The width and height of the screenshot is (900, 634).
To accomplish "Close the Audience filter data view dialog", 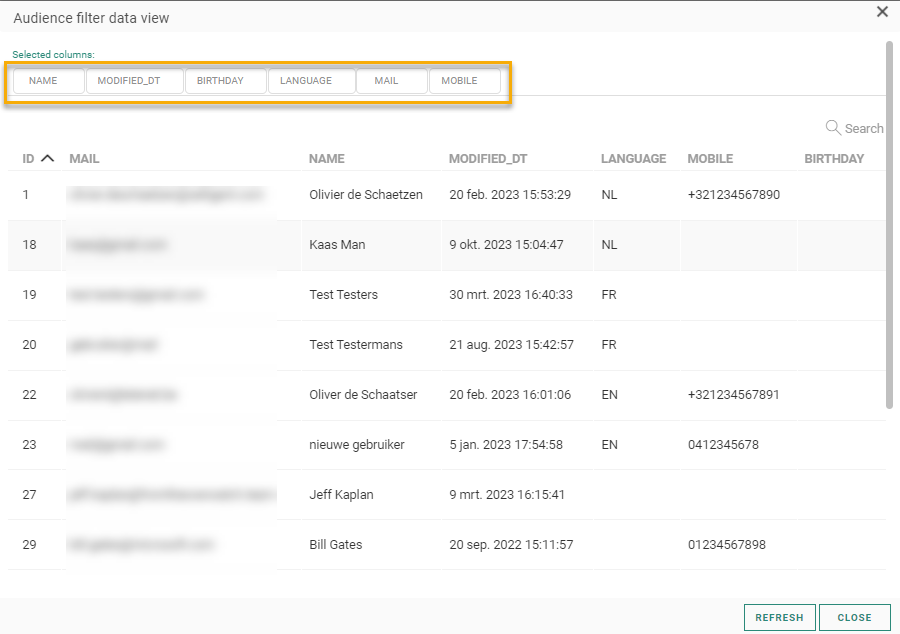I will pos(881,12).
